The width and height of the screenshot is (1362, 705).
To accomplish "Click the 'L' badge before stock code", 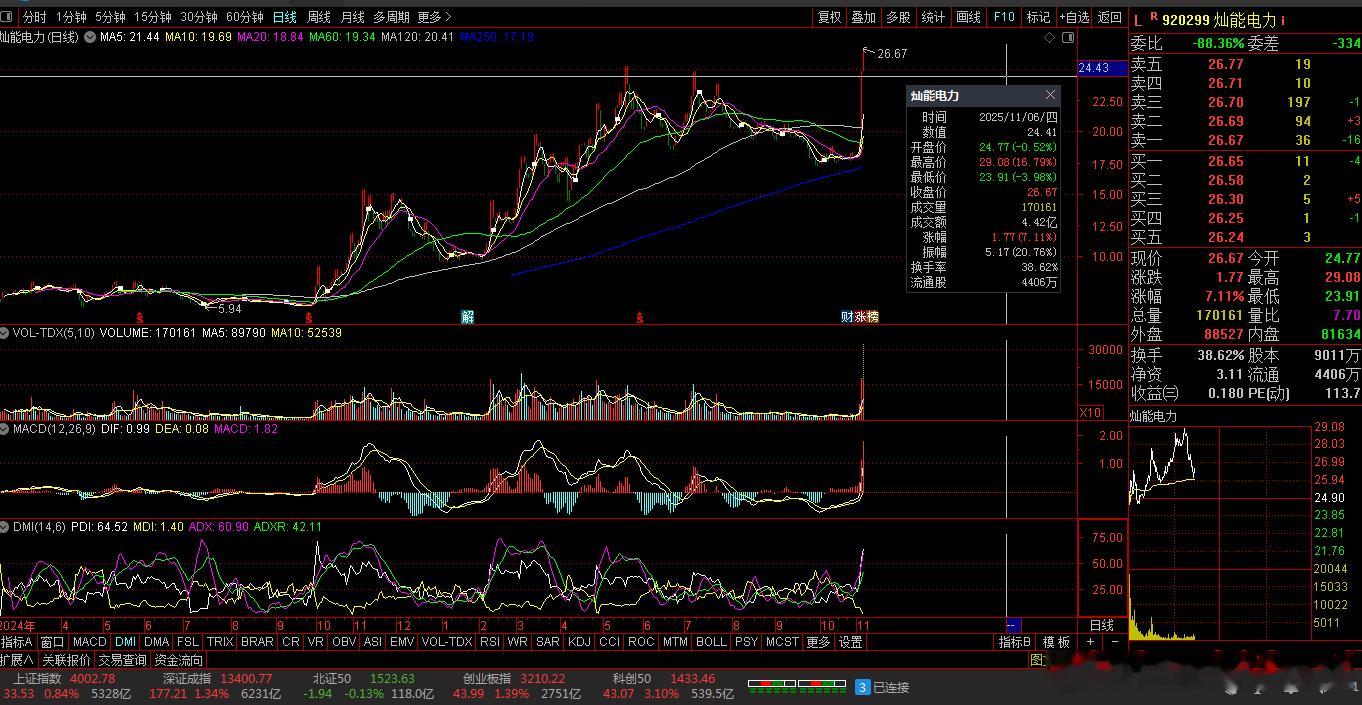I will point(1137,19).
